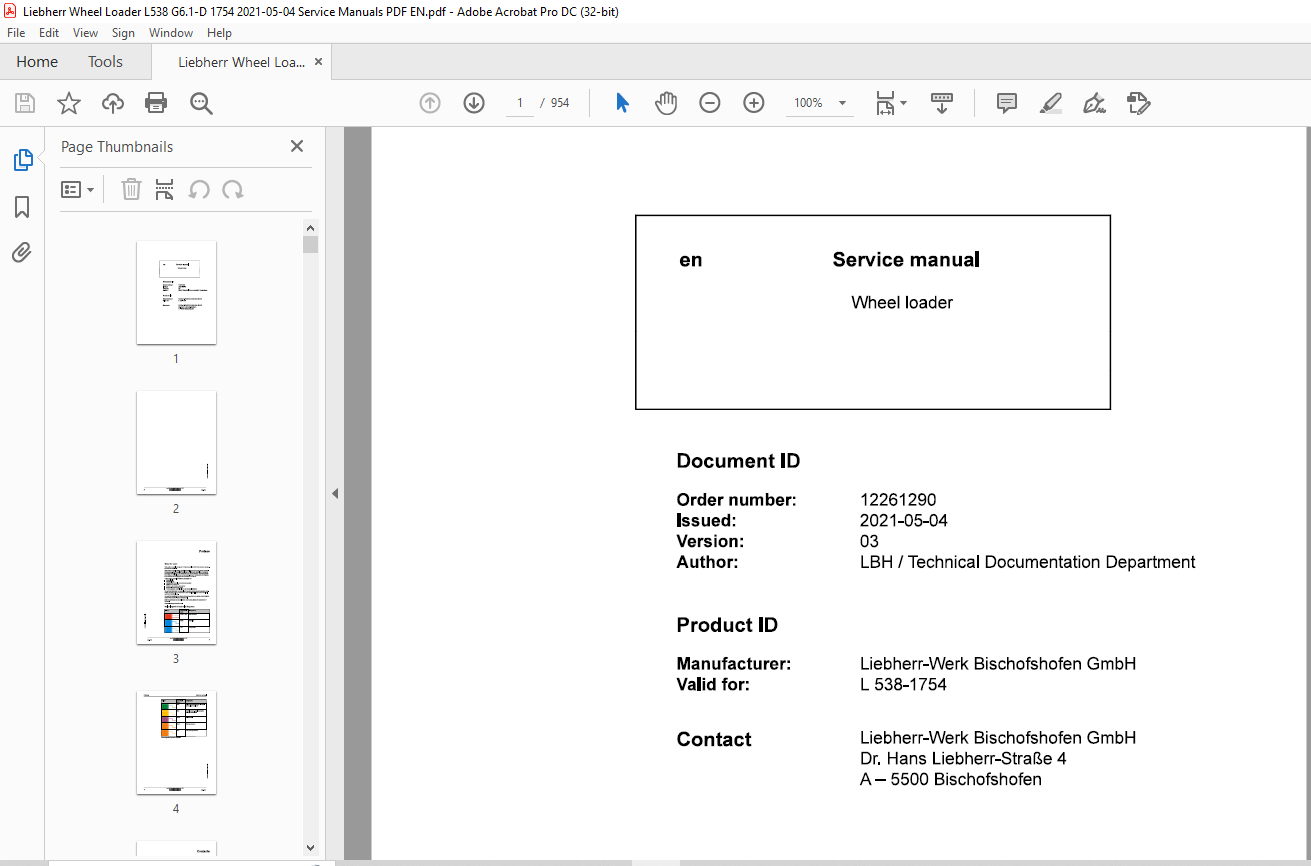1311x866 pixels.
Task: Rotate page clockwise icon
Action: (233, 189)
